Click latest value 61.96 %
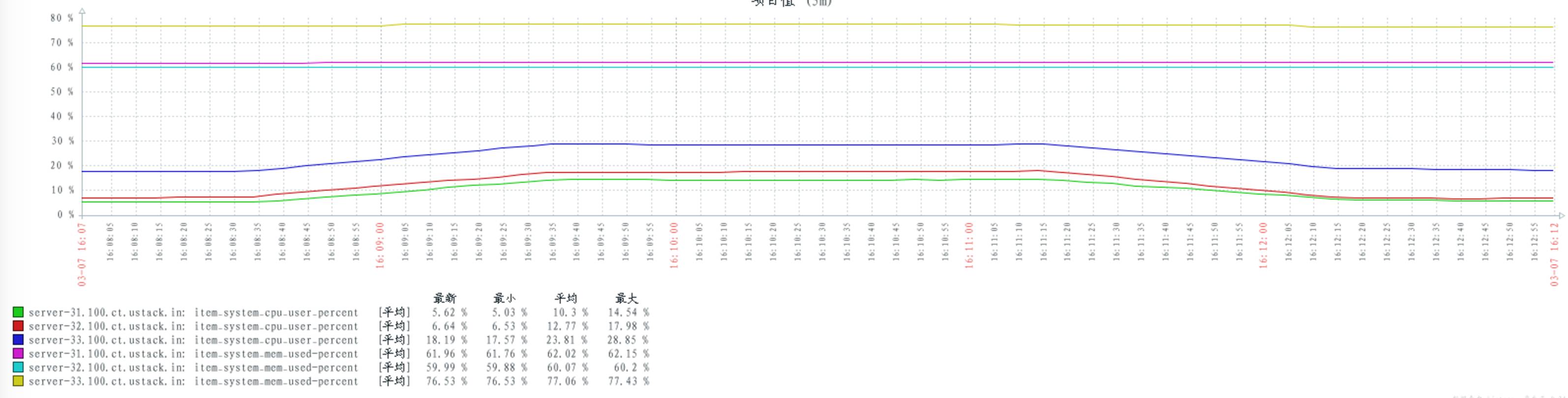1568x398 pixels. click(x=447, y=354)
